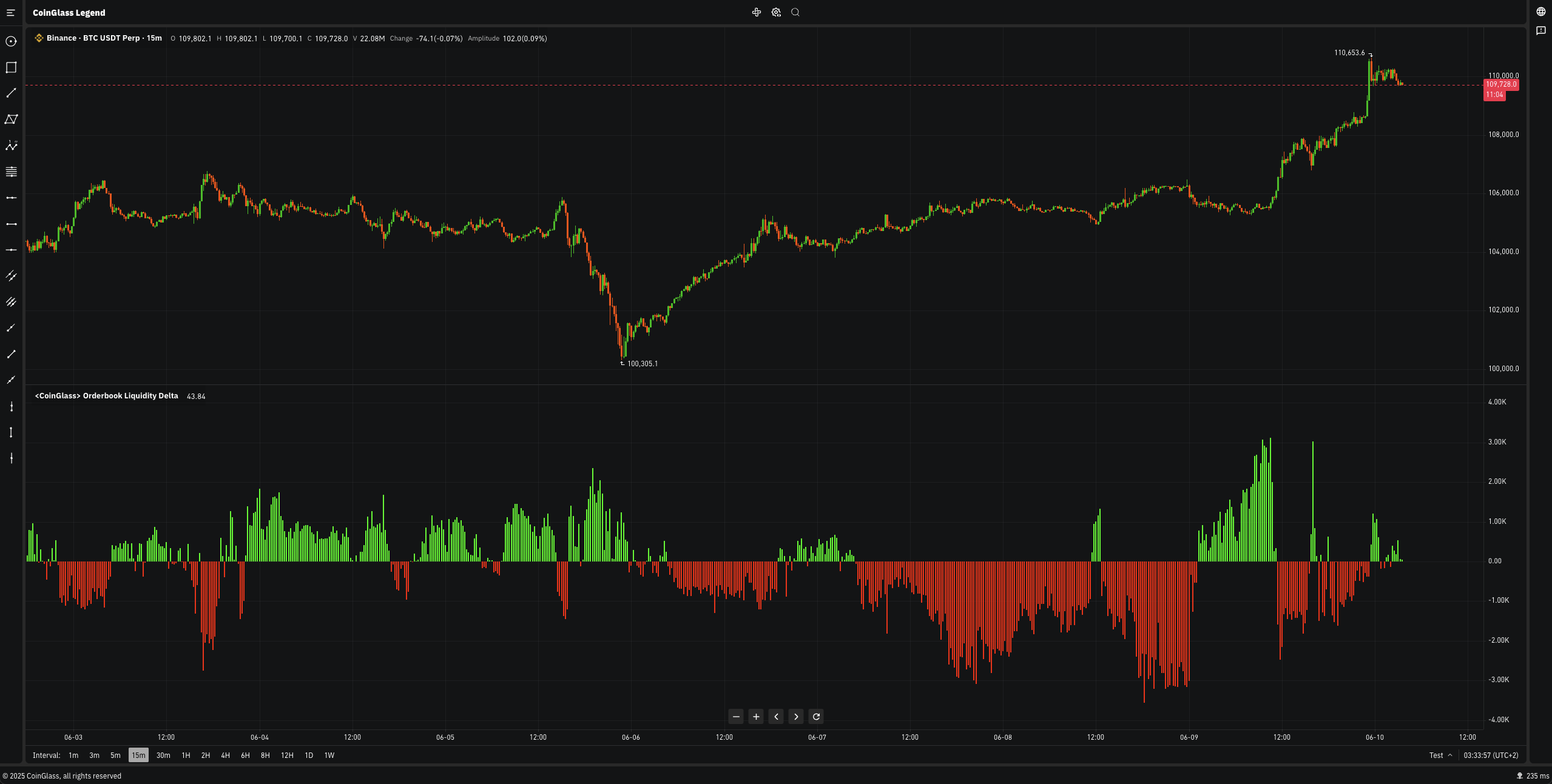
Task: Open the indicator settings gear icon
Action: (776, 12)
